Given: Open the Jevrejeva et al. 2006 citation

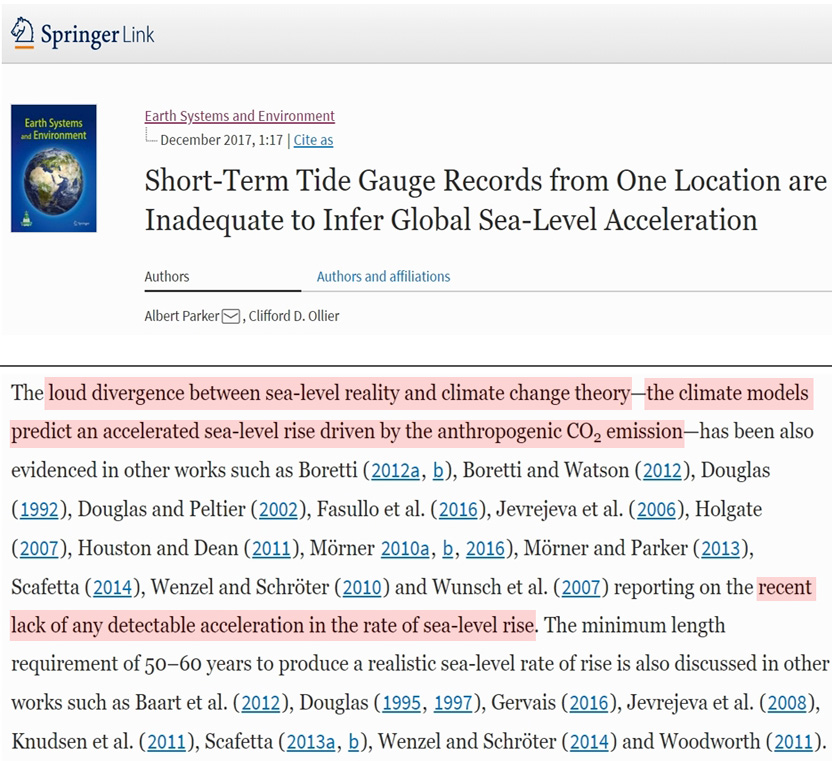Looking at the screenshot, I should [x=657, y=509].
